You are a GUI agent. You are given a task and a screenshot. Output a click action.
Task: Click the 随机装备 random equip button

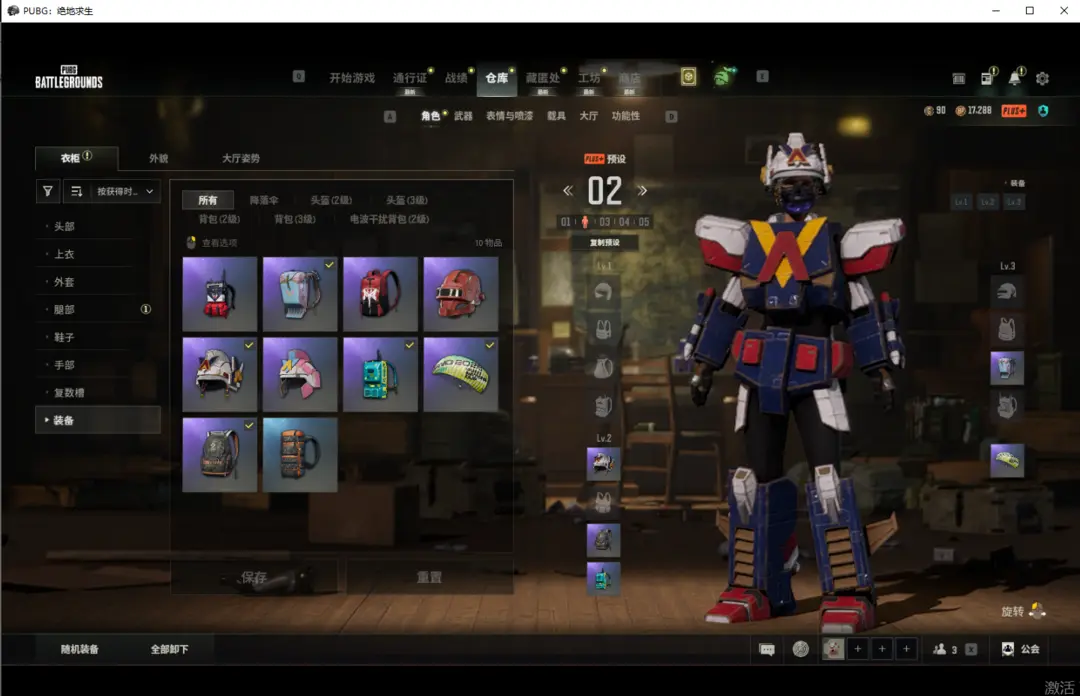pos(80,649)
